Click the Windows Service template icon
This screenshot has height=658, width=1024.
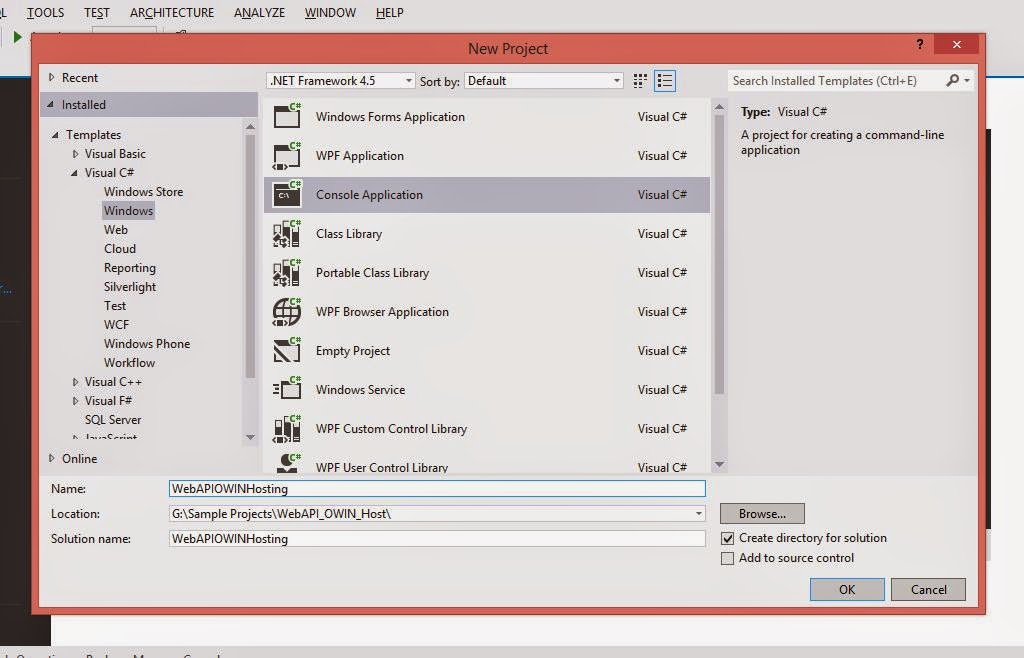tap(287, 390)
